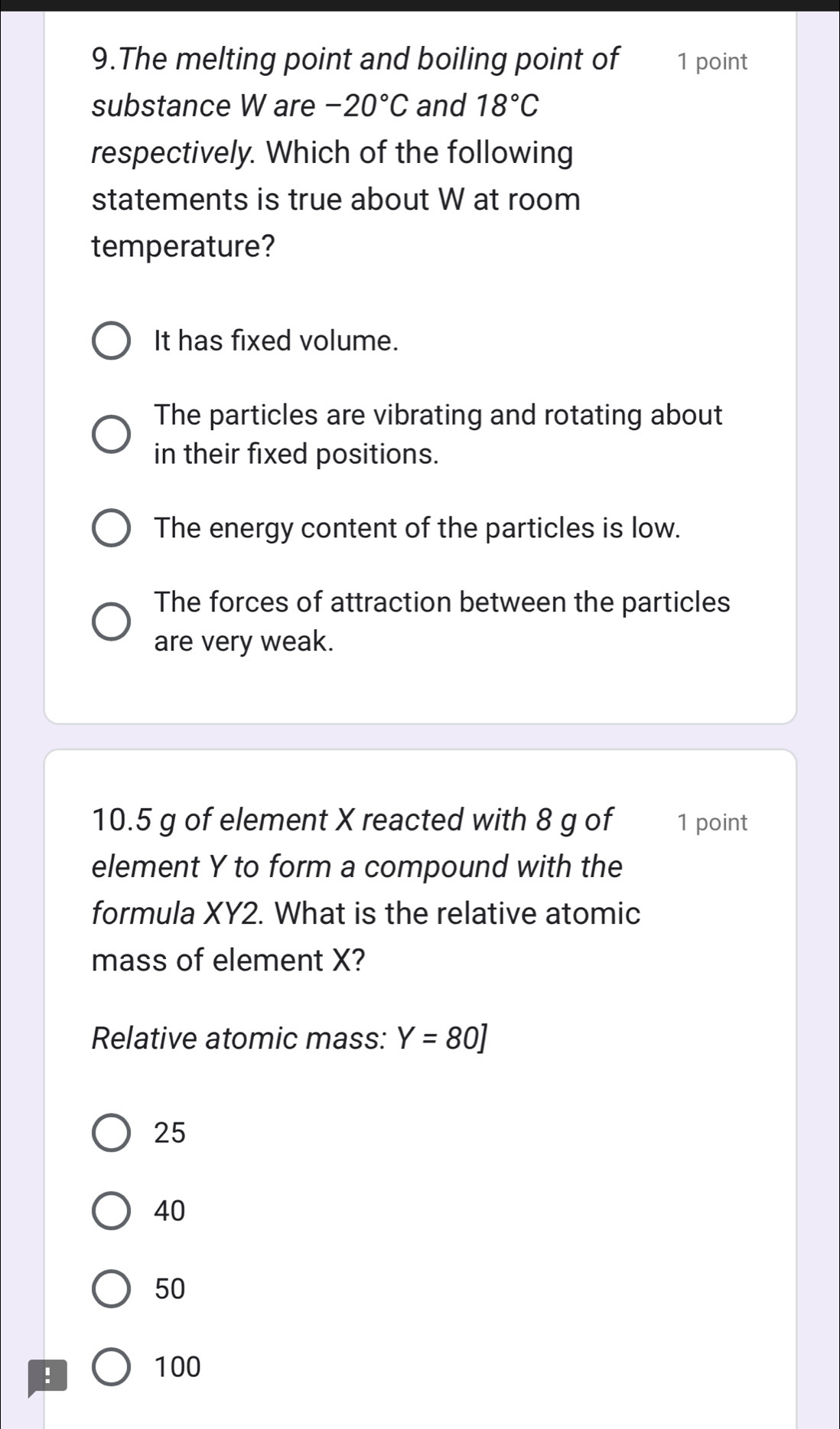Choose the radio button for vibrating and rotating particles

coord(111,434)
